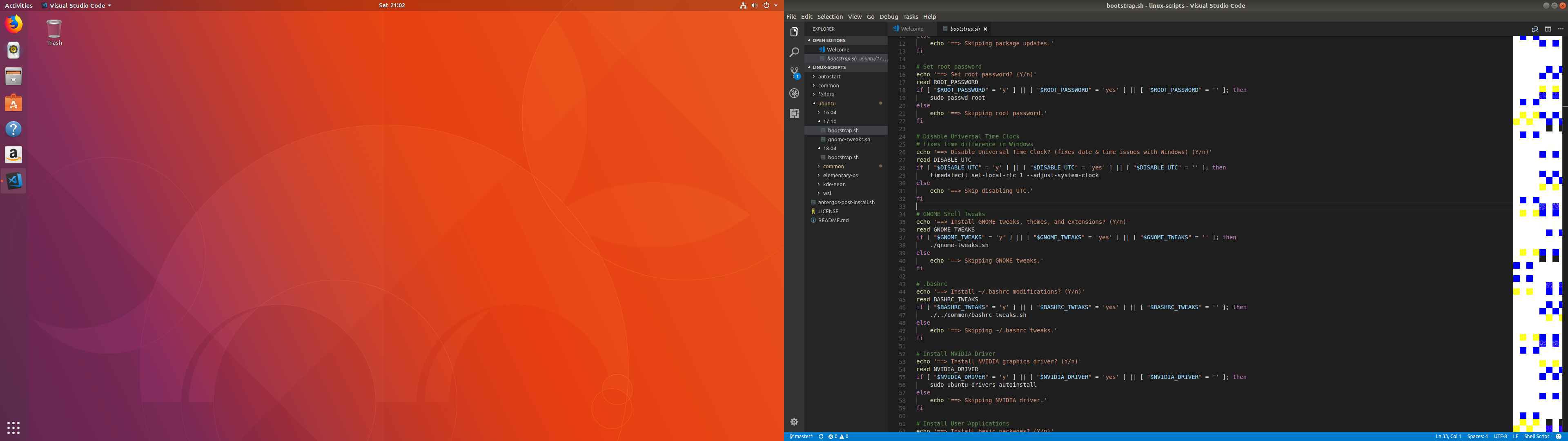
Task: Open the Manage gear in VS Code
Action: 794,421
